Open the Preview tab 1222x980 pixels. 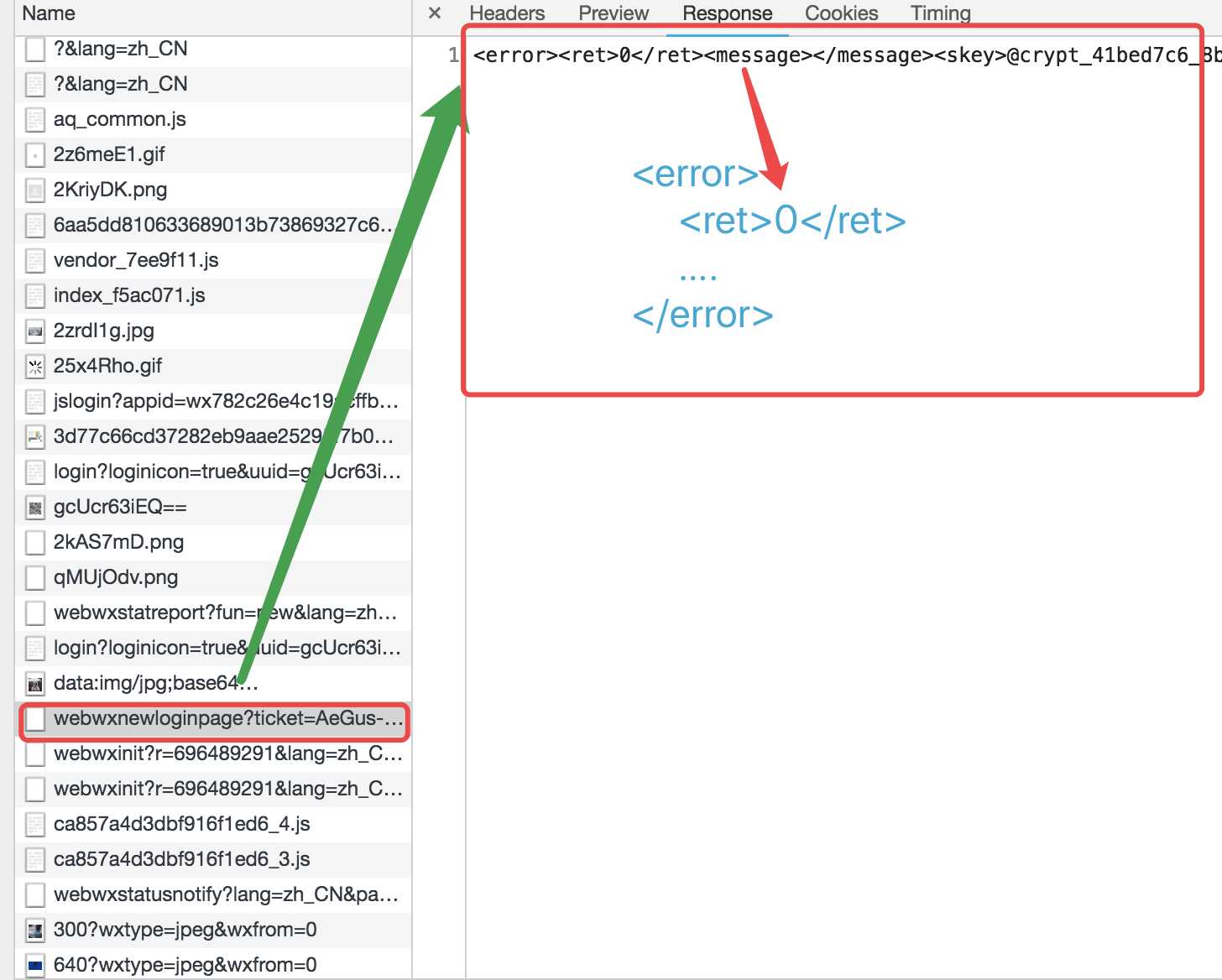tap(614, 13)
